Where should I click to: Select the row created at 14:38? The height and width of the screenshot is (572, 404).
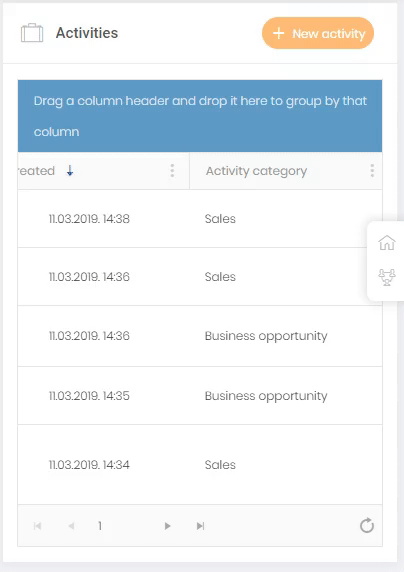point(200,219)
